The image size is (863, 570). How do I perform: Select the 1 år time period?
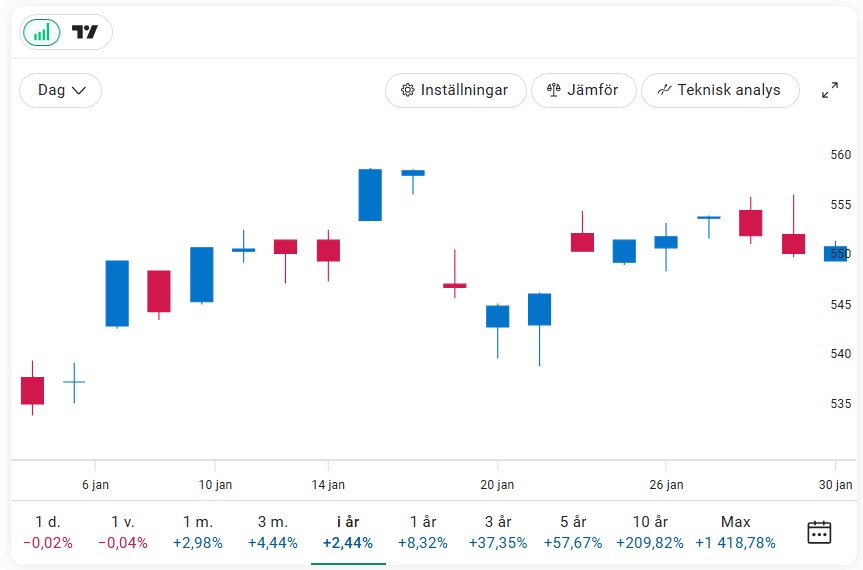pos(423,532)
